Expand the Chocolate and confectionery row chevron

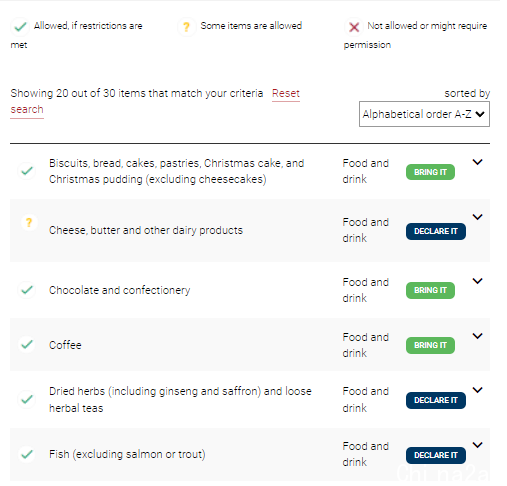(478, 281)
